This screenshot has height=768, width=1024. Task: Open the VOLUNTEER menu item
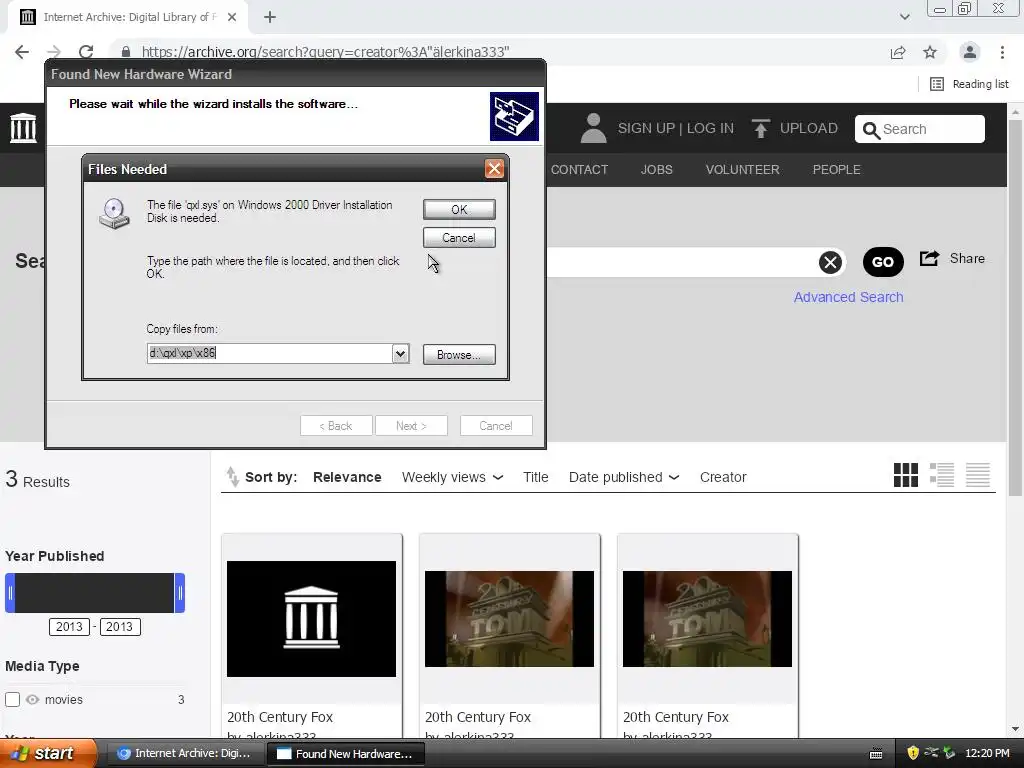click(x=743, y=170)
